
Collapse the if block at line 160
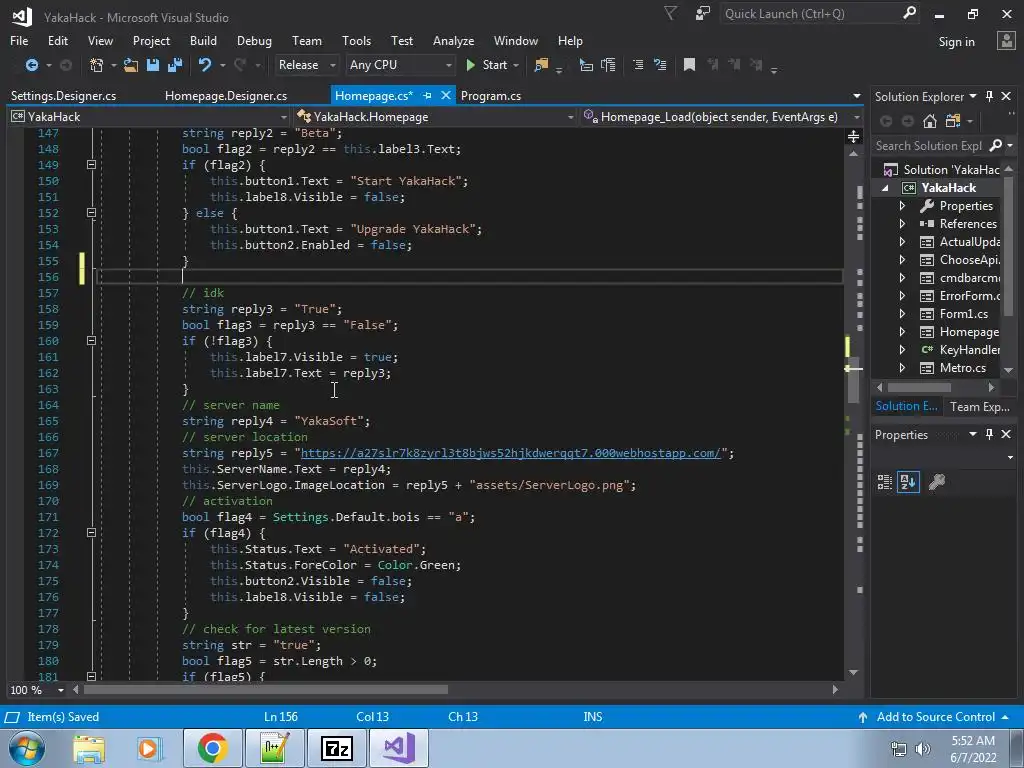91,340
